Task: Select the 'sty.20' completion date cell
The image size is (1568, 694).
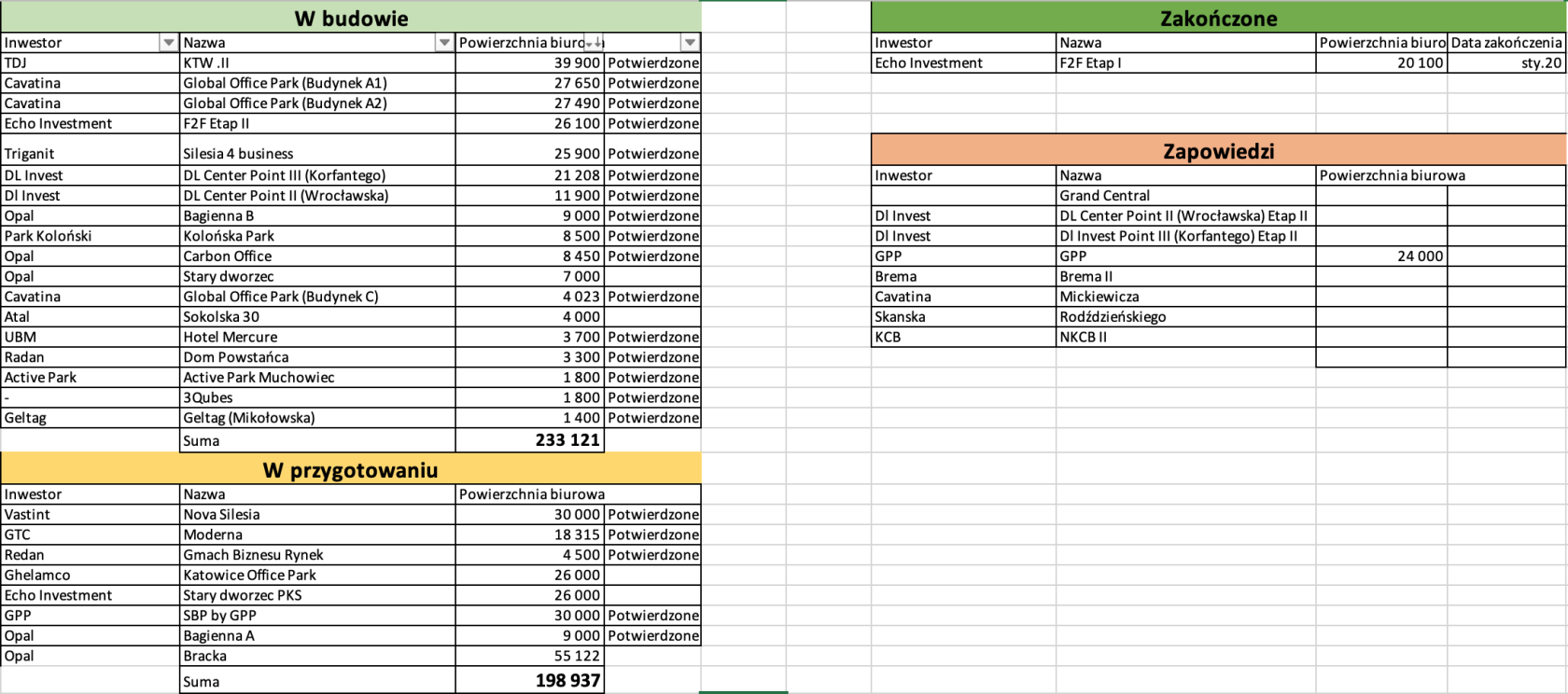Action: click(1506, 62)
